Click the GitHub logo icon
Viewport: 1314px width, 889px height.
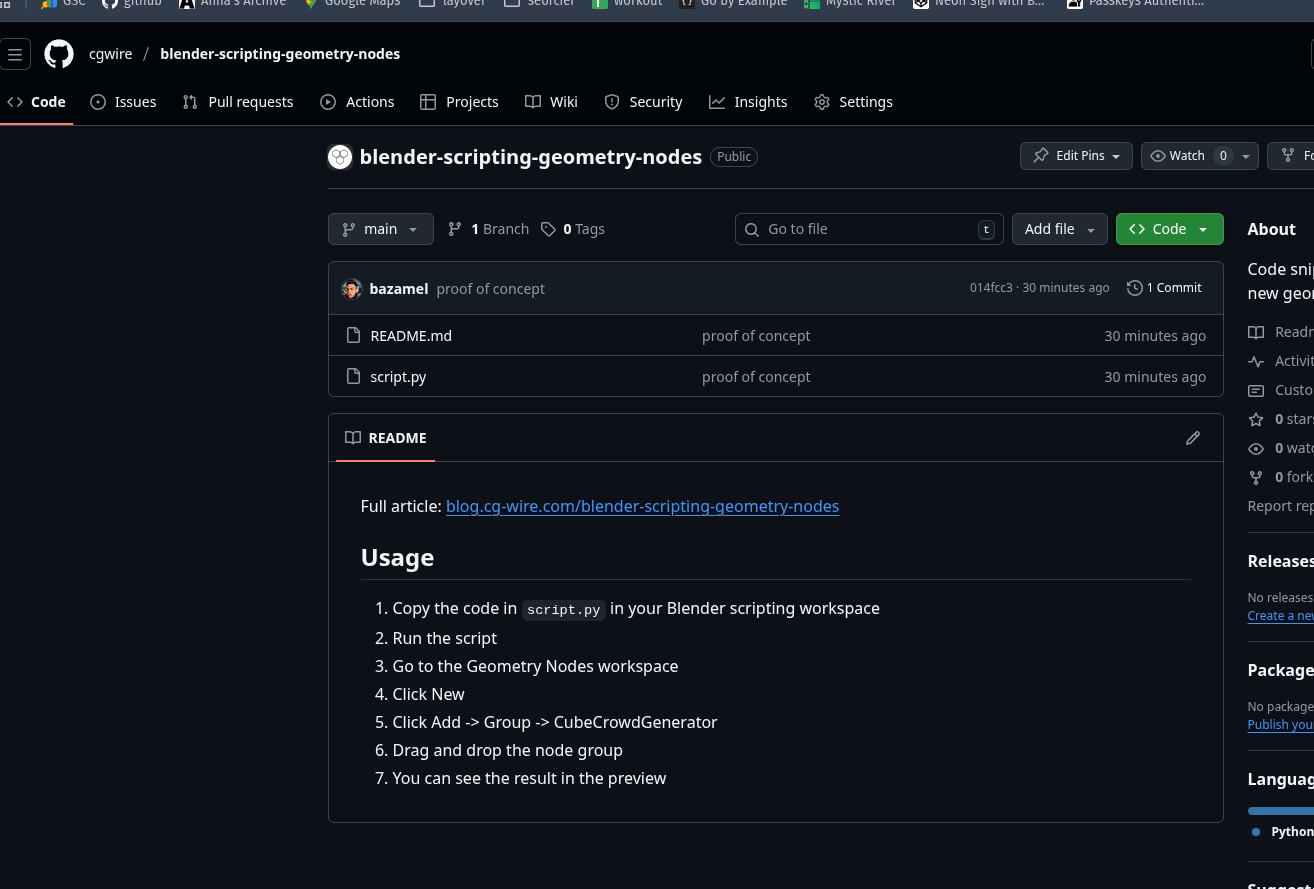(59, 54)
